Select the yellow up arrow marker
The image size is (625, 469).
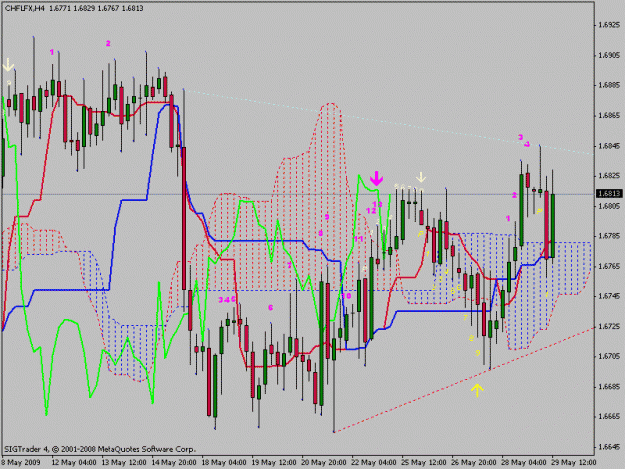pyautogui.click(x=477, y=390)
